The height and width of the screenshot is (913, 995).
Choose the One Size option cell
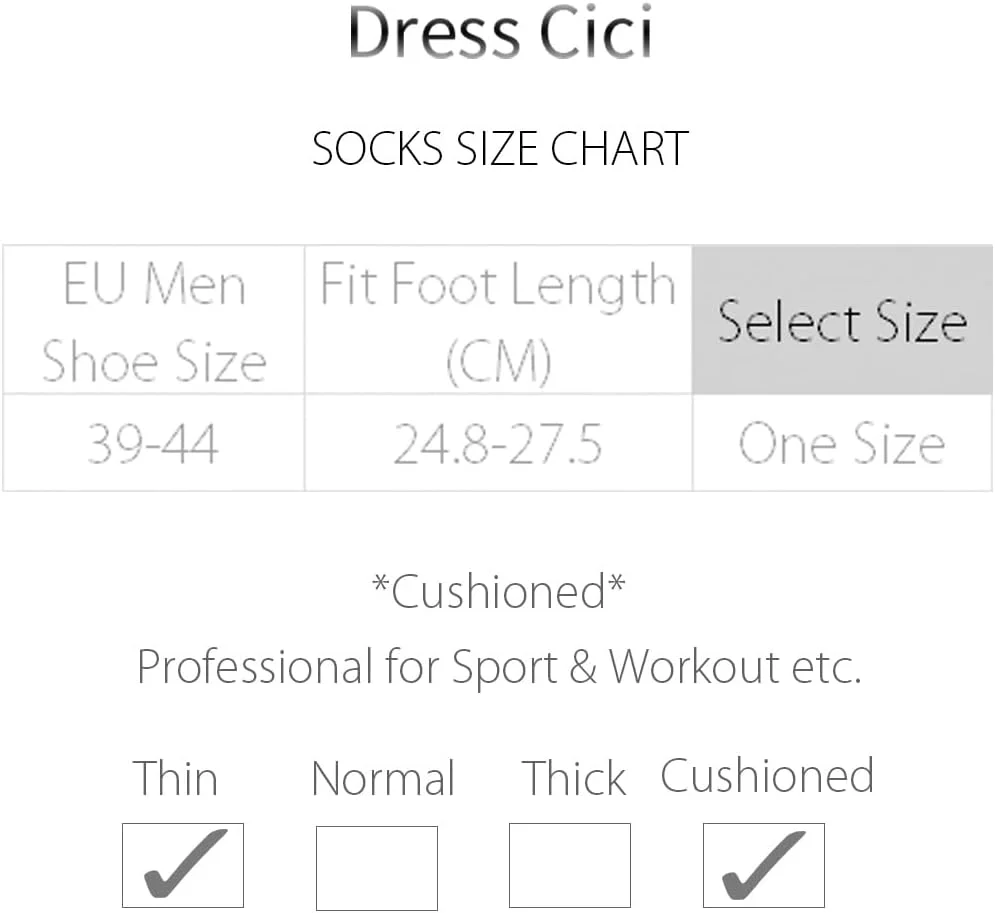click(x=842, y=444)
